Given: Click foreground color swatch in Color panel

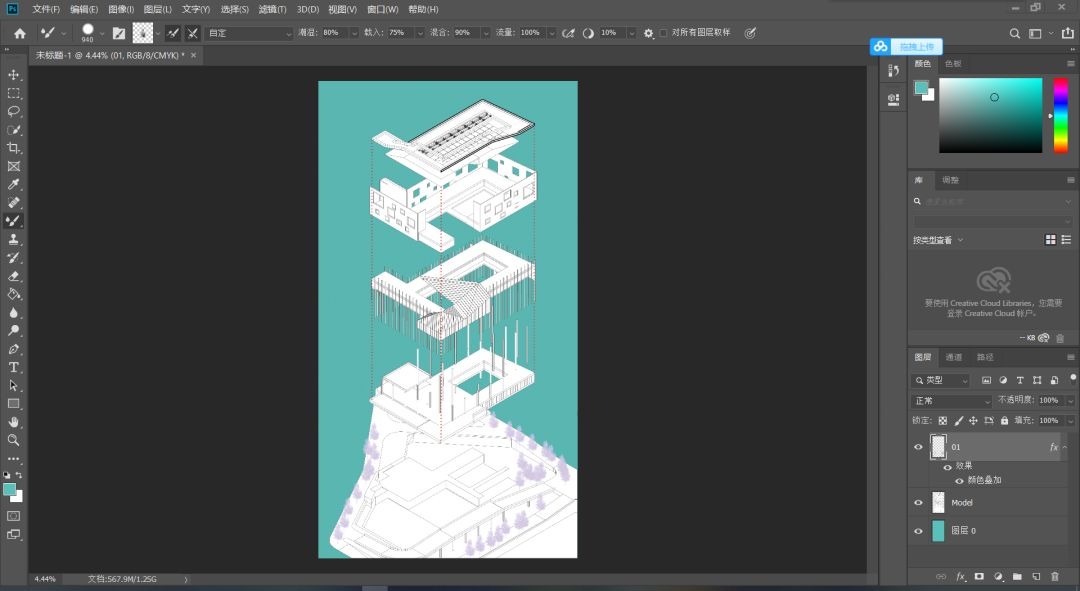Looking at the screenshot, I should (x=921, y=87).
